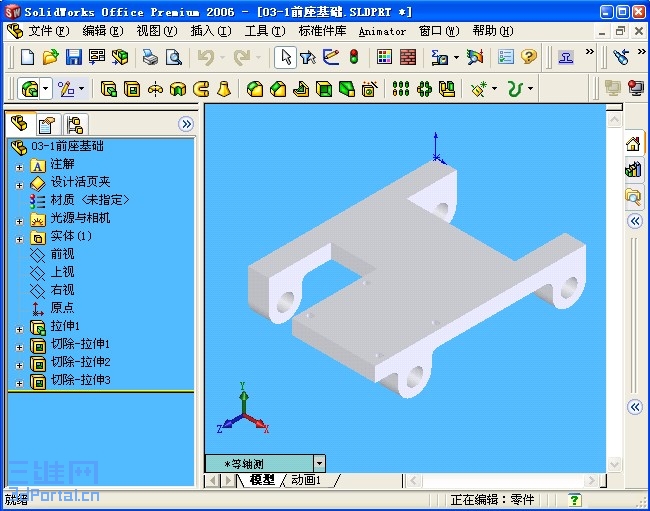The image size is (650, 511).
Task: Open the Animator menu
Action: 382,31
